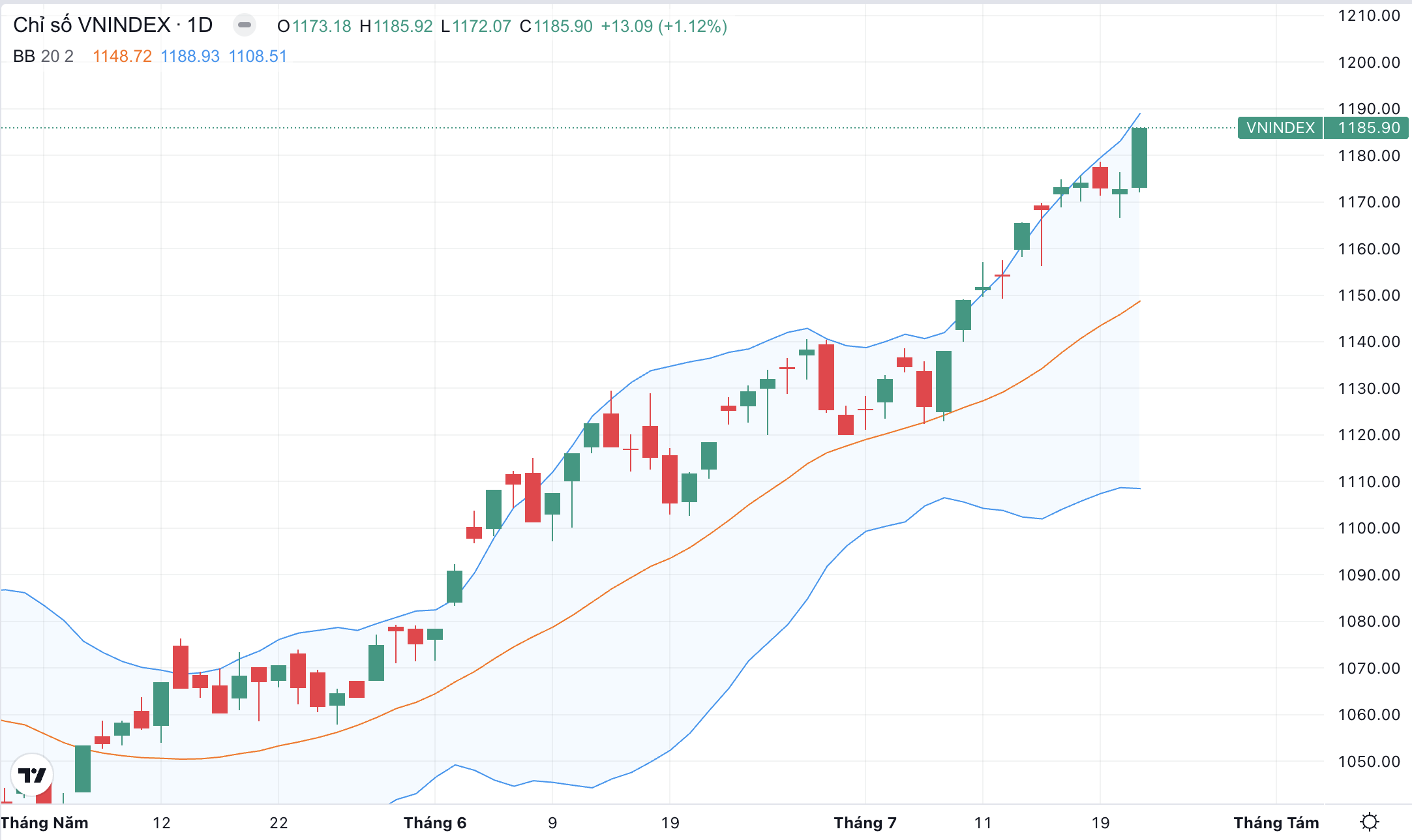
Task: Toggle the market status indicator next to 1D
Action: click(x=245, y=25)
